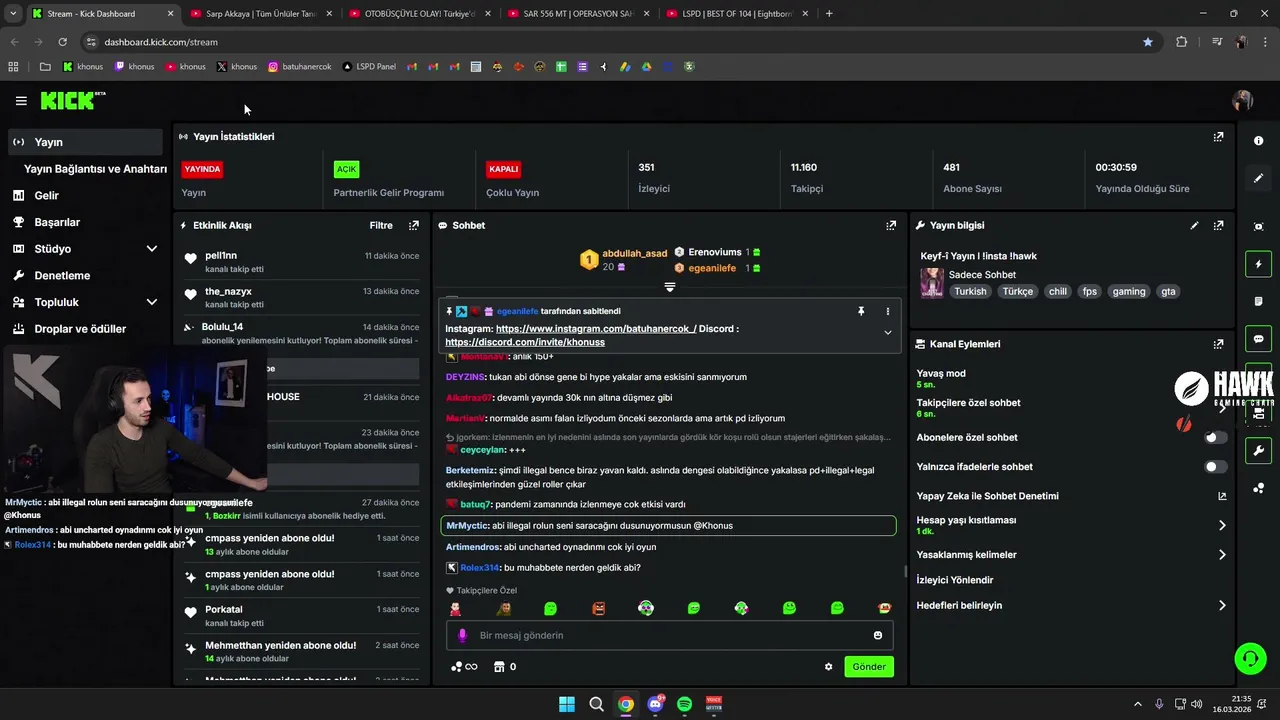This screenshot has width=1280, height=720.
Task: Click the info icon in right sidebar
Action: [1258, 141]
